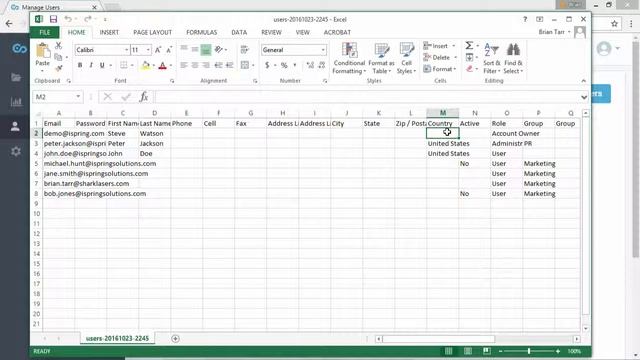Click the Format Painter brush icon
The height and width of the screenshot is (360, 640).
click(x=58, y=68)
